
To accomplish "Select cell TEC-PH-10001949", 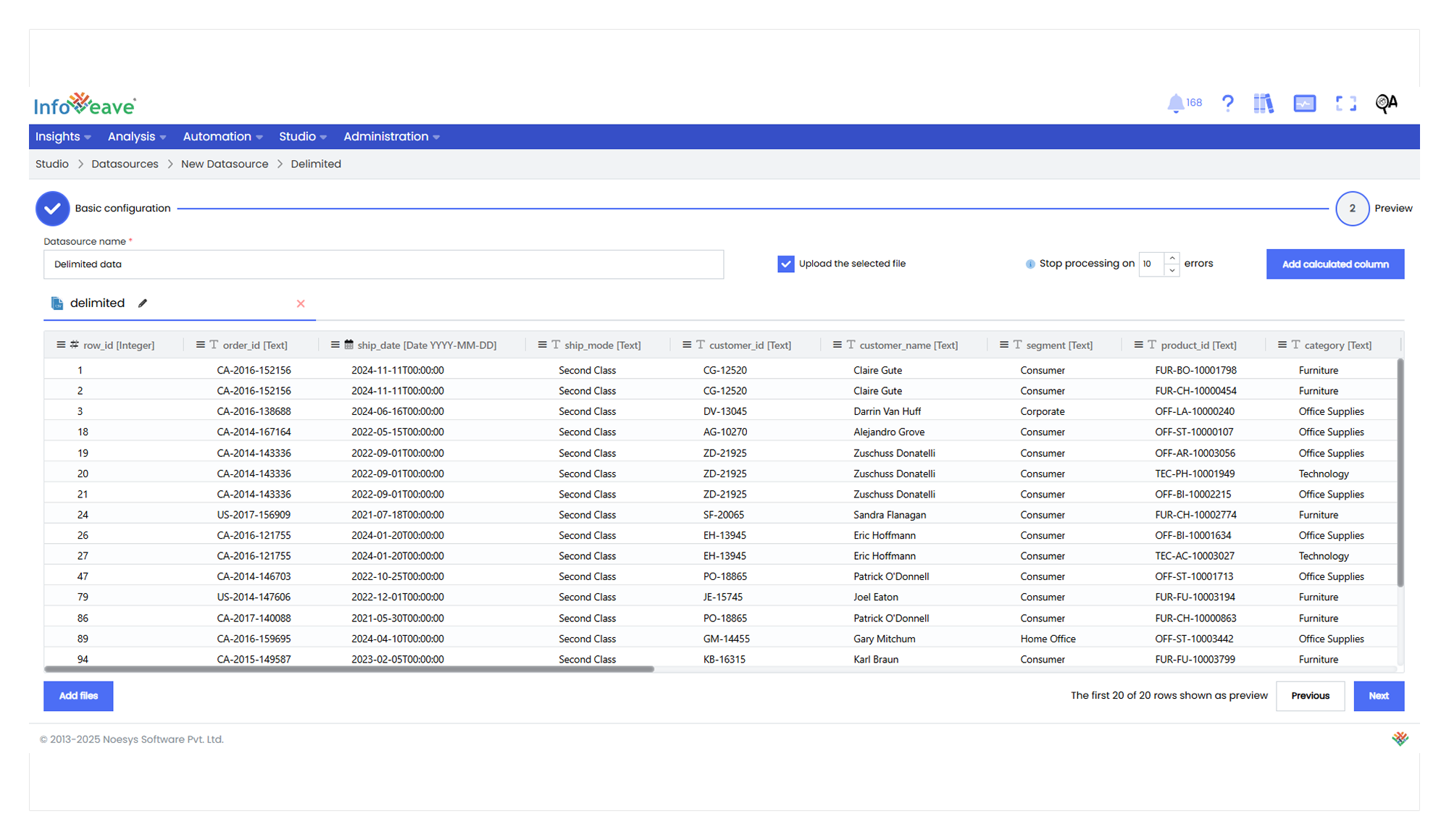I will (1195, 474).
